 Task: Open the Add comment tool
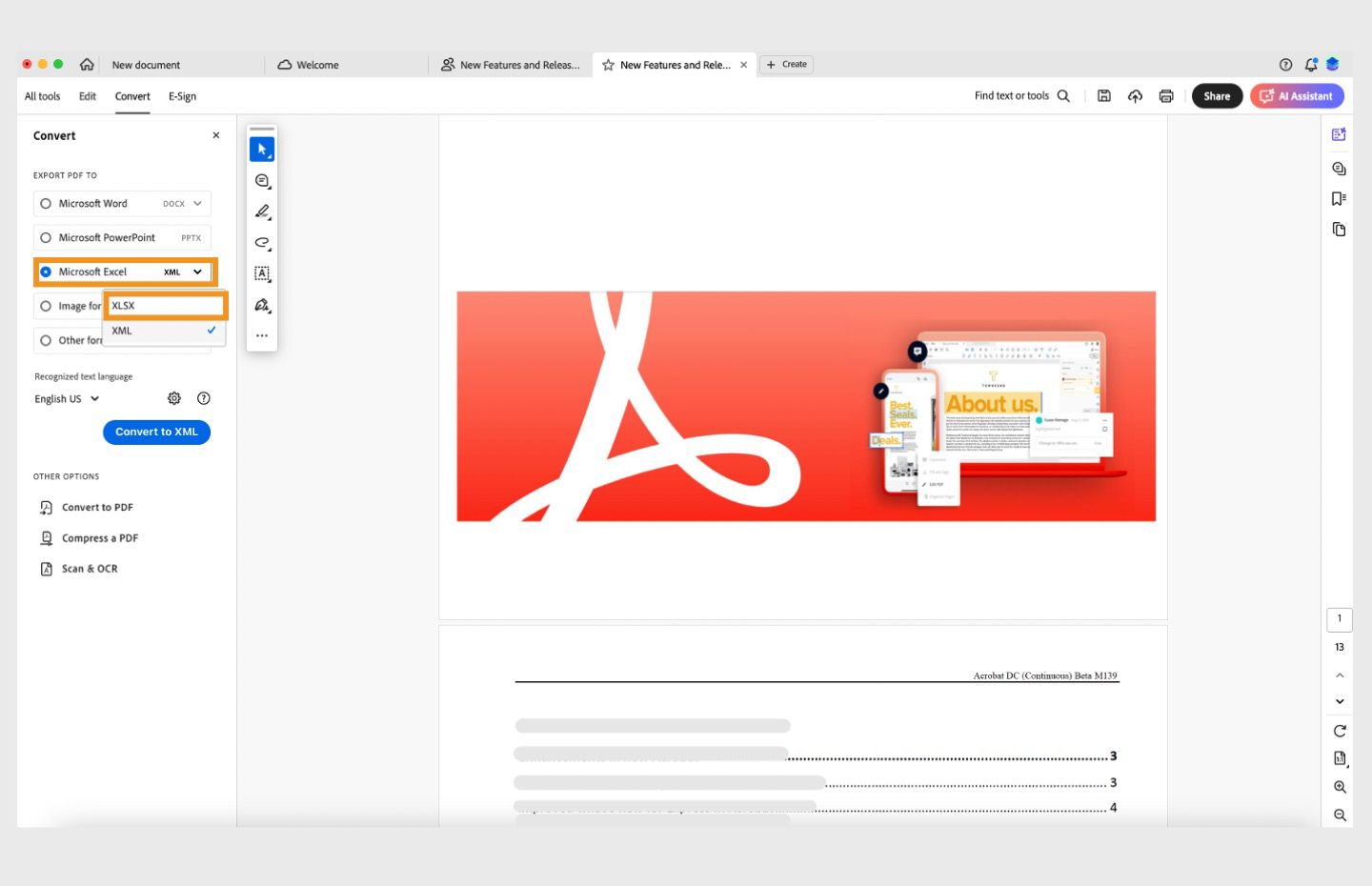coord(262,180)
